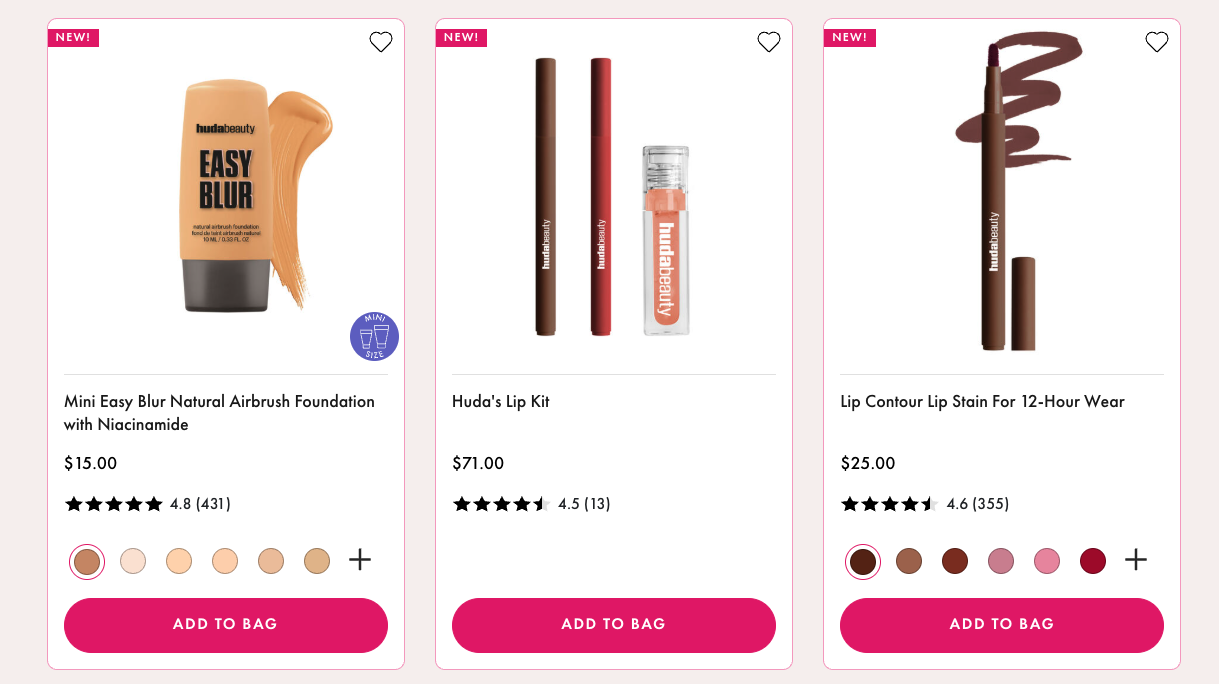1219x684 pixels.
Task: Add Mini Easy Blur foundation to bag
Action: [x=226, y=624]
